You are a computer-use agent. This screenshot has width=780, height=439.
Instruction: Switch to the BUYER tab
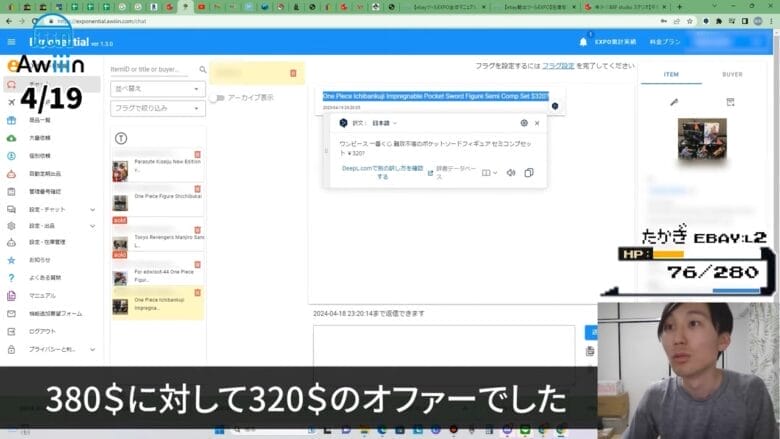(732, 75)
